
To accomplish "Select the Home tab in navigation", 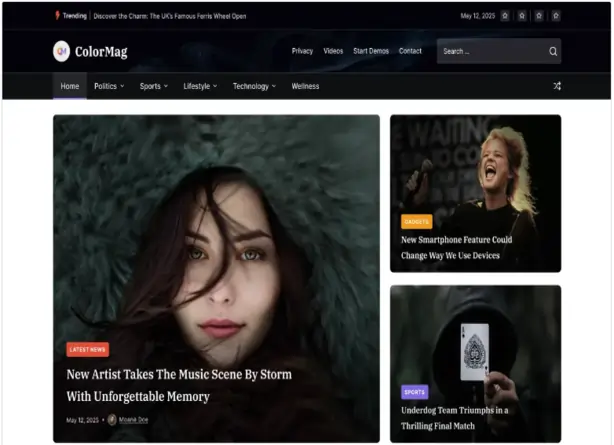I will (69, 86).
